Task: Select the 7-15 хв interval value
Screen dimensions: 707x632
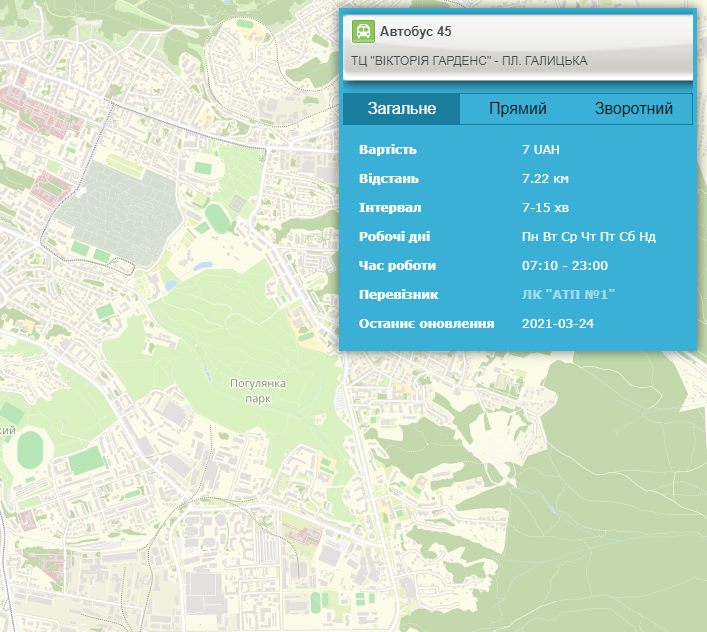Action: (x=545, y=208)
